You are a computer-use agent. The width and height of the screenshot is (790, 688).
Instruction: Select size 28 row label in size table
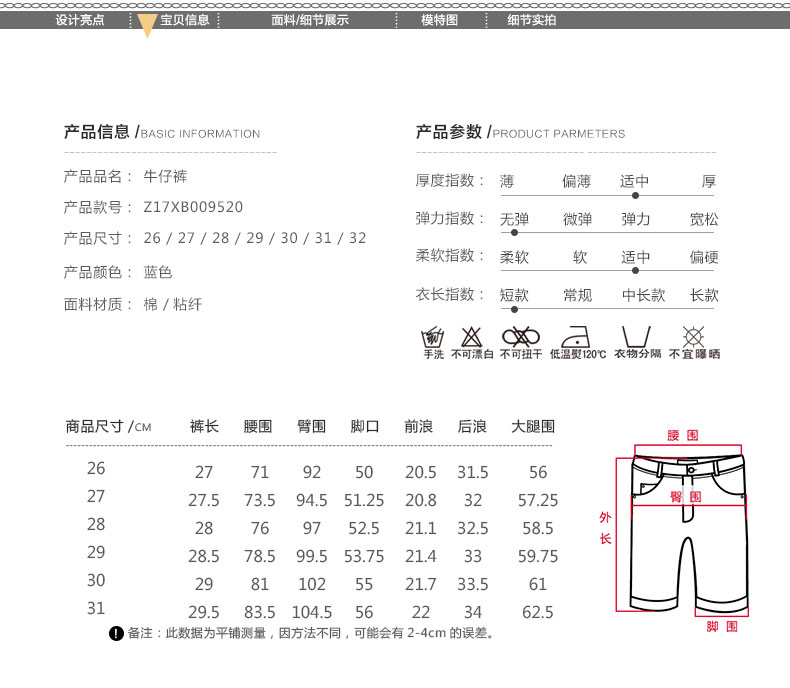pos(96,524)
